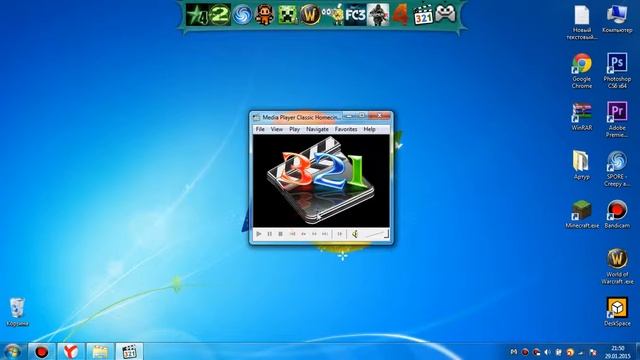Open the Новый текстовый document icon

(x=582, y=22)
